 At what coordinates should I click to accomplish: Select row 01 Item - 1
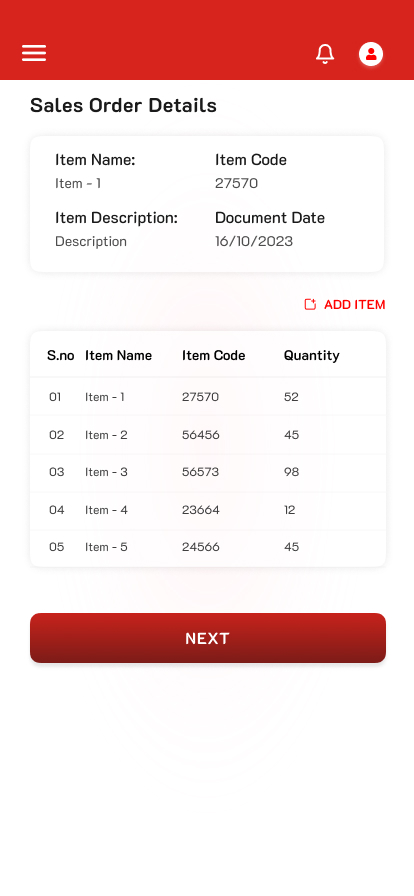pyautogui.click(x=208, y=397)
